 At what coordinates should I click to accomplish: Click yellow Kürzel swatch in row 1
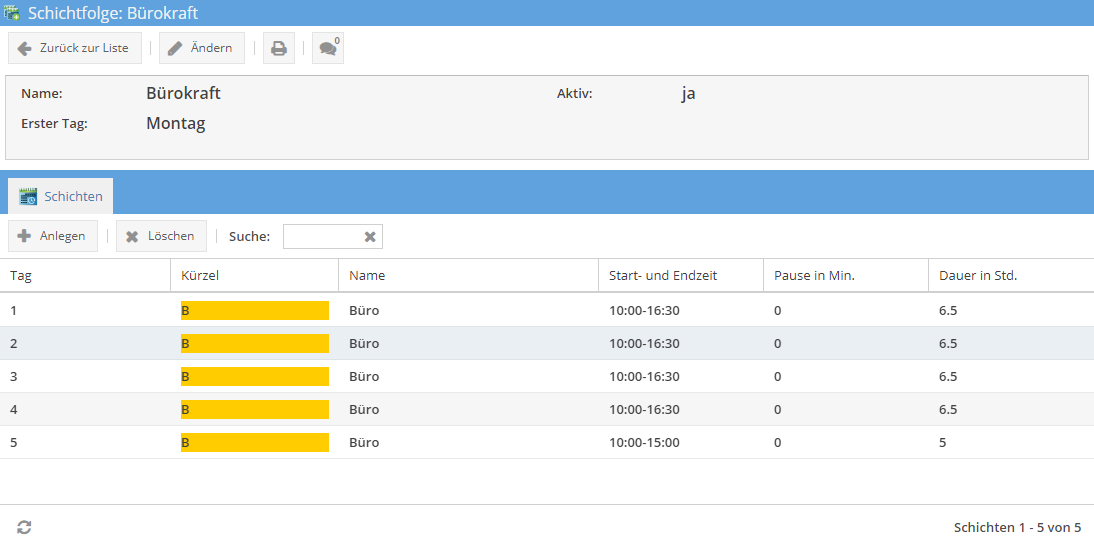click(x=254, y=310)
